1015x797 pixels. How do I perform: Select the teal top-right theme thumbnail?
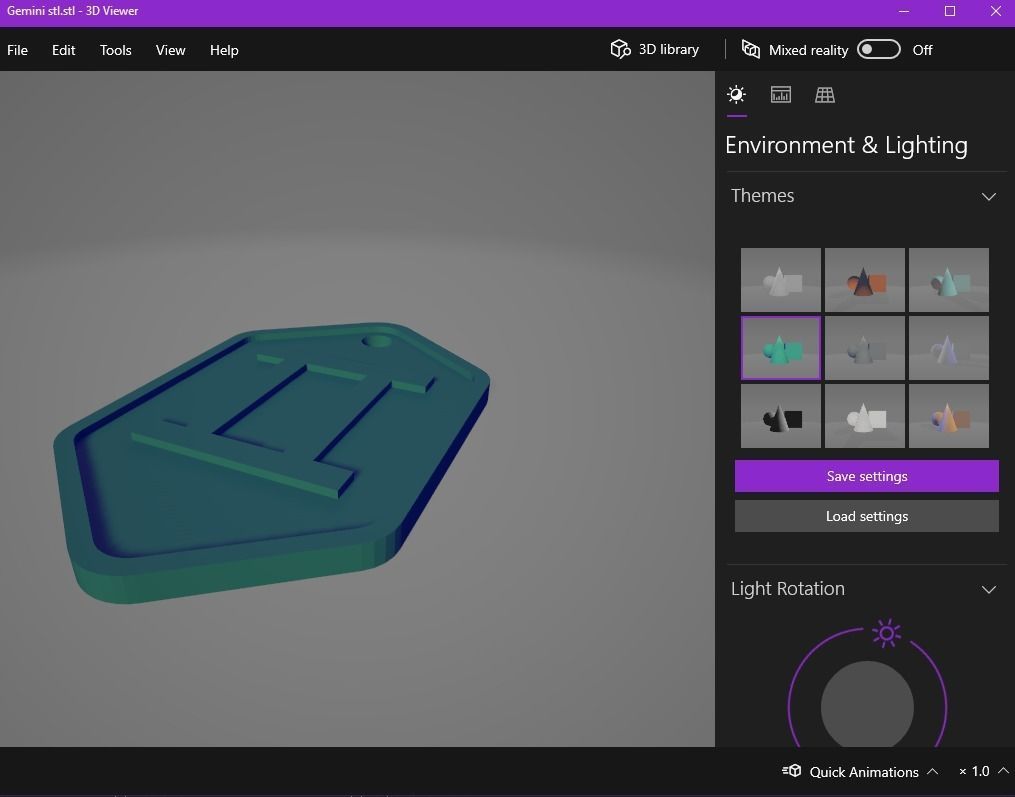pyautogui.click(x=949, y=280)
